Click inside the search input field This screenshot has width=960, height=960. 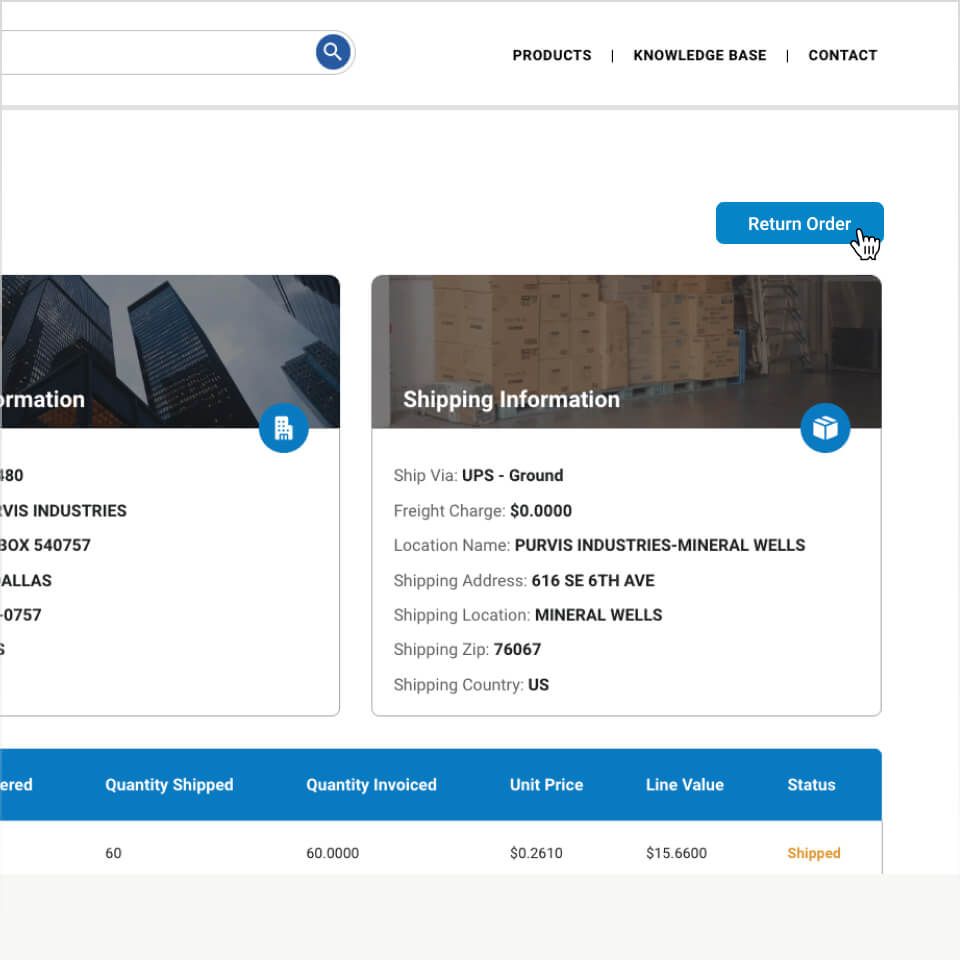(150, 51)
